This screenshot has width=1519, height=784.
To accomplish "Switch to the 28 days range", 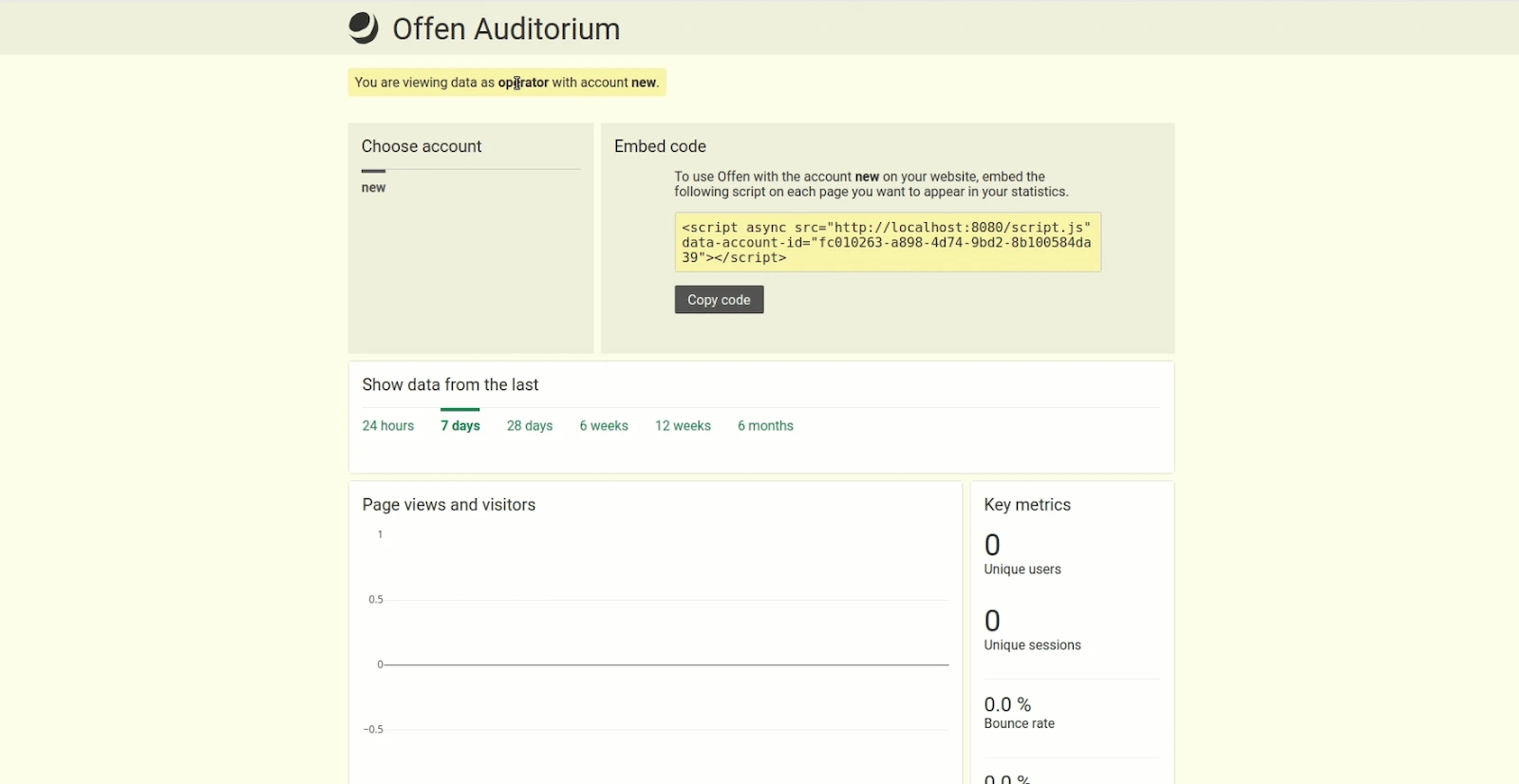I will point(530,426).
